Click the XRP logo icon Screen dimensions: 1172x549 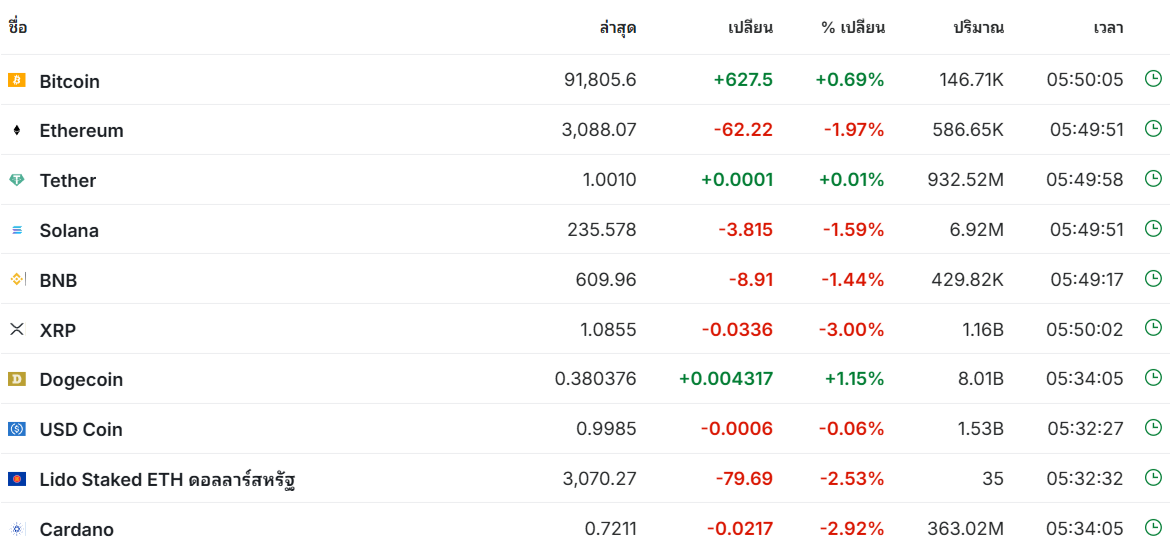click(x=16, y=329)
